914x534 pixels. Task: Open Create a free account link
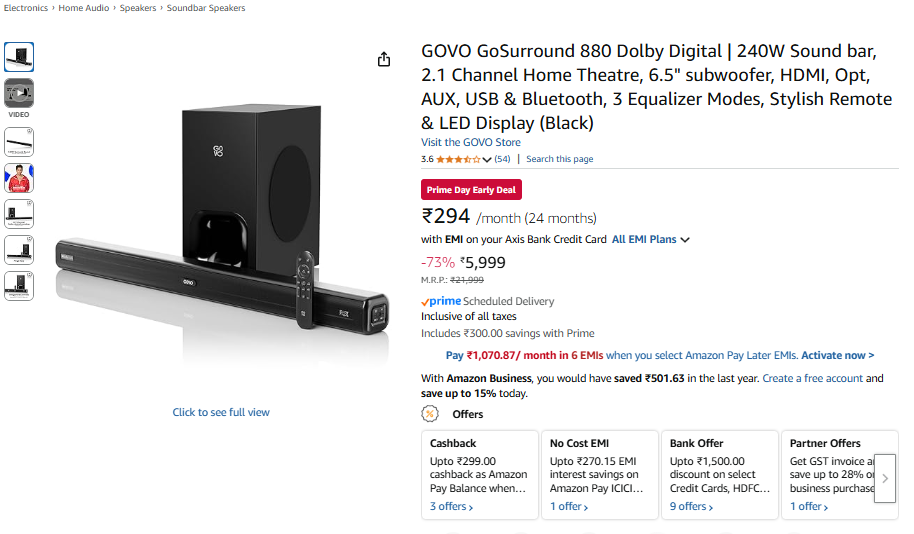[812, 378]
